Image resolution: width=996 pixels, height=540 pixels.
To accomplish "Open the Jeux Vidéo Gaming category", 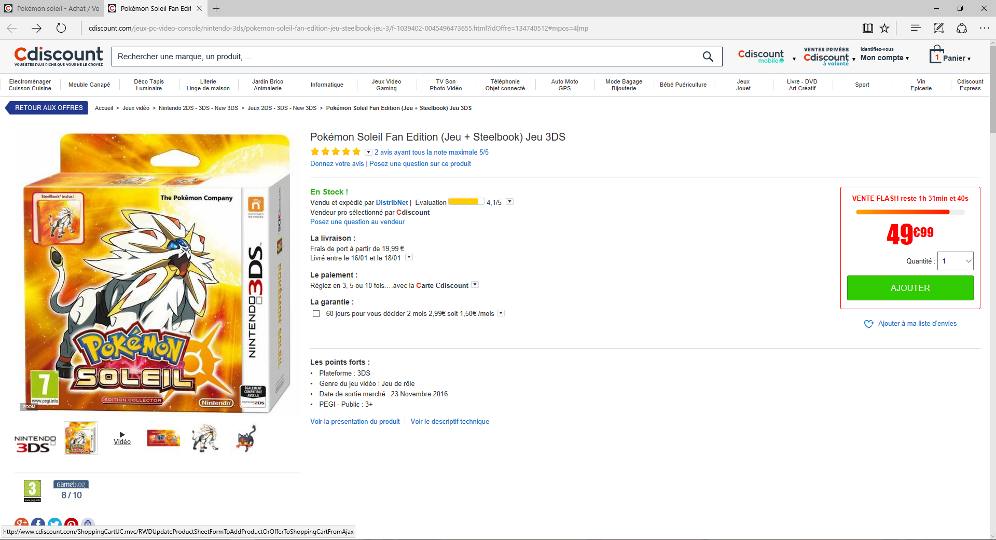I will [386, 85].
